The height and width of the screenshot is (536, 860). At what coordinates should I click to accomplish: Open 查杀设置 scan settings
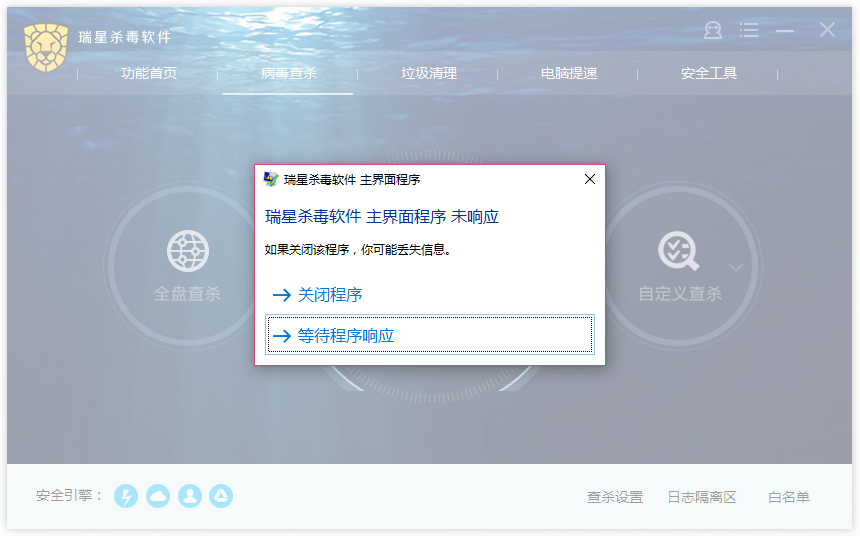pos(615,497)
